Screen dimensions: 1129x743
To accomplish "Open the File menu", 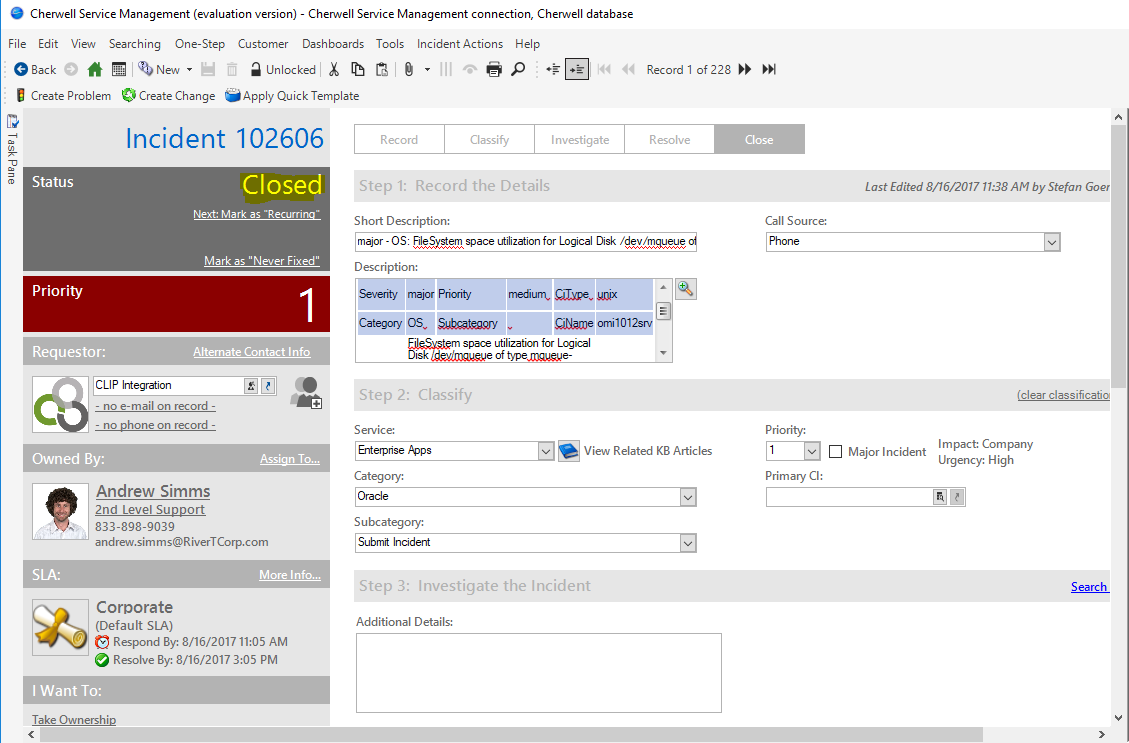I will tap(17, 44).
